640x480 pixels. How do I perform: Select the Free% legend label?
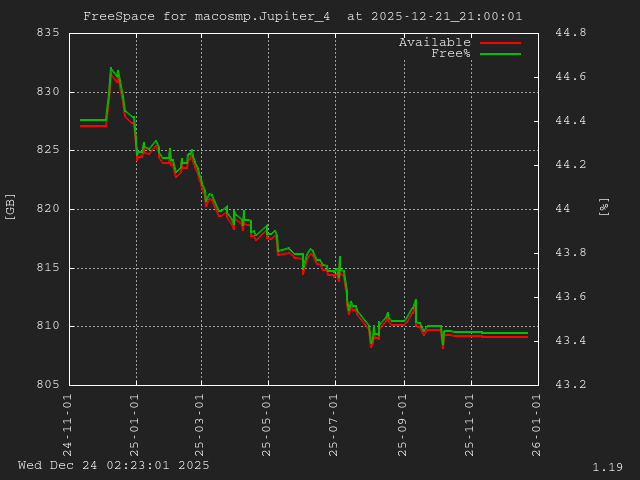coord(450,53)
